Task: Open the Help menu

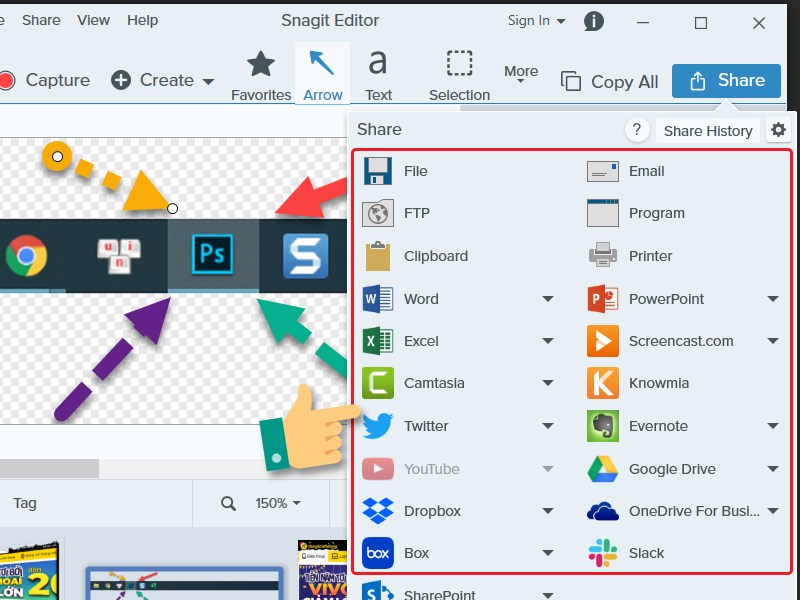Action: (x=142, y=20)
